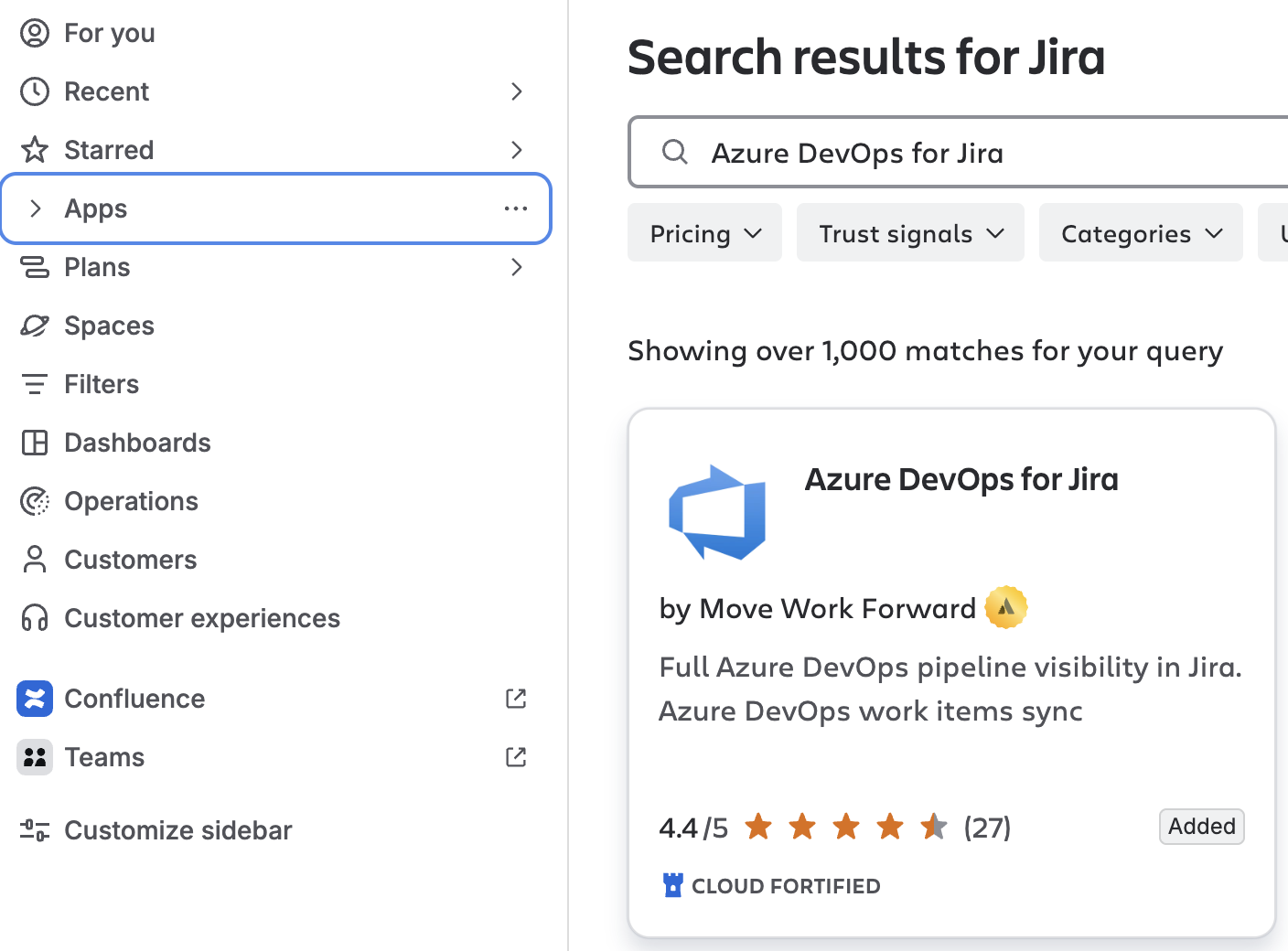The image size is (1288, 951).
Task: Click the Plans roadmap icon
Action: point(35,267)
